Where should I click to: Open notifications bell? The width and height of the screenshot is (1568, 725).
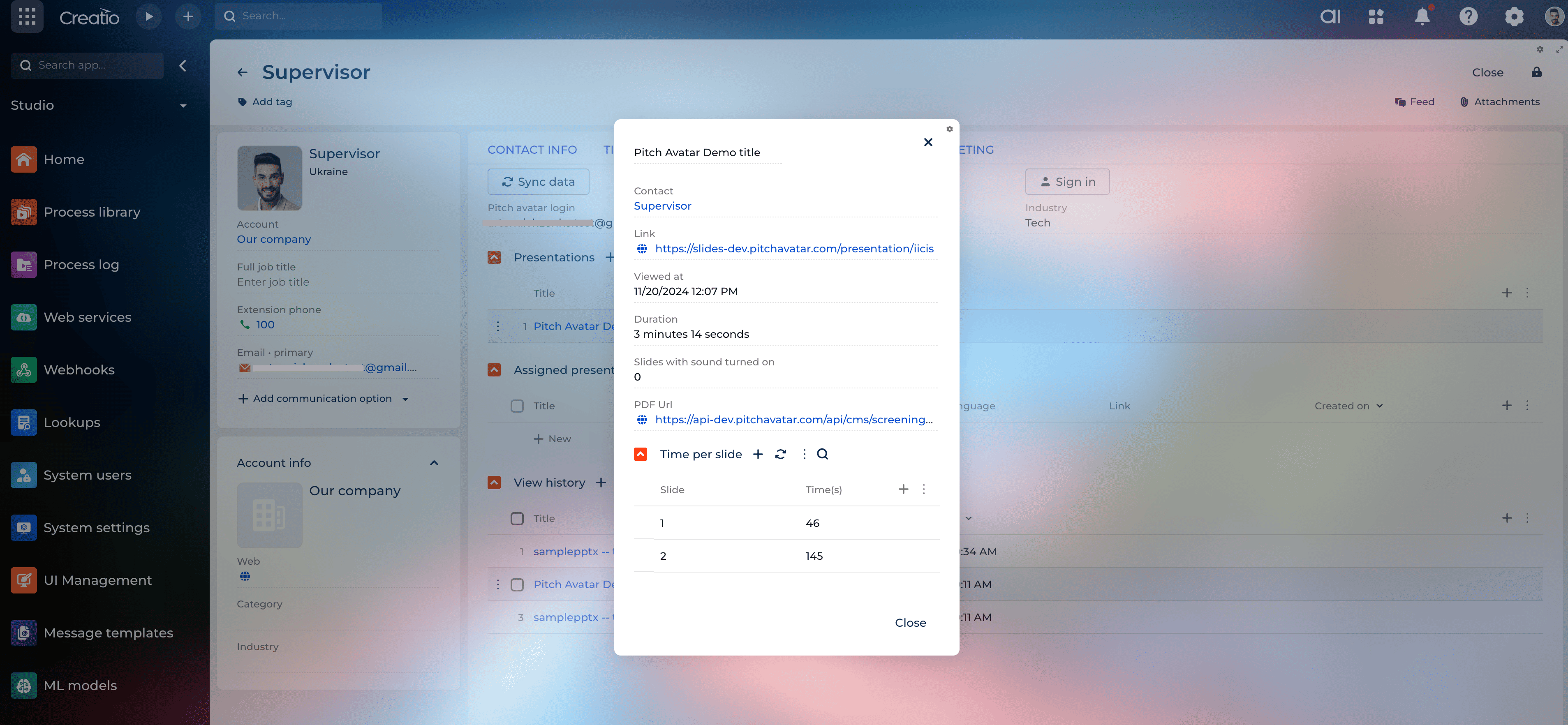[1422, 16]
